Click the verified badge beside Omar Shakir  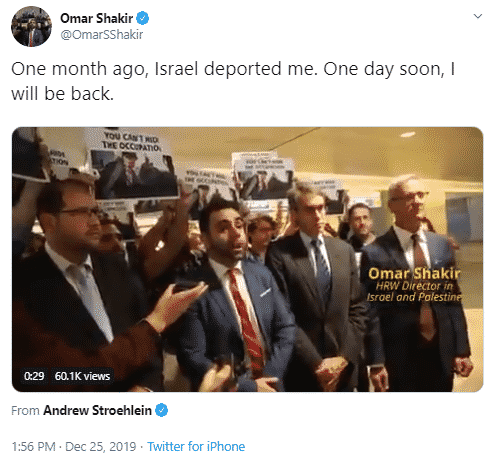pyautogui.click(x=143, y=18)
